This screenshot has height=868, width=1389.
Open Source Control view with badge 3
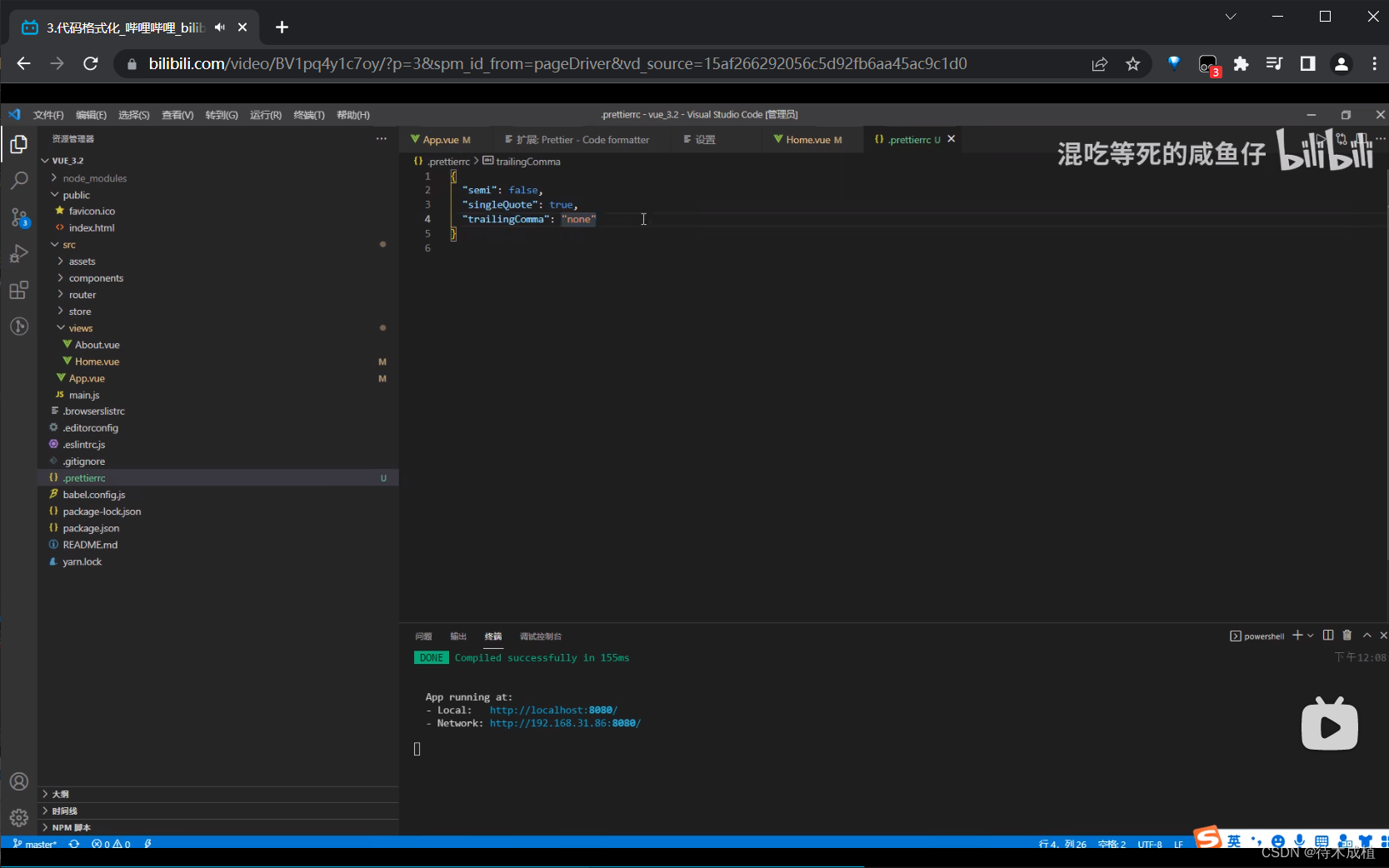point(18,217)
